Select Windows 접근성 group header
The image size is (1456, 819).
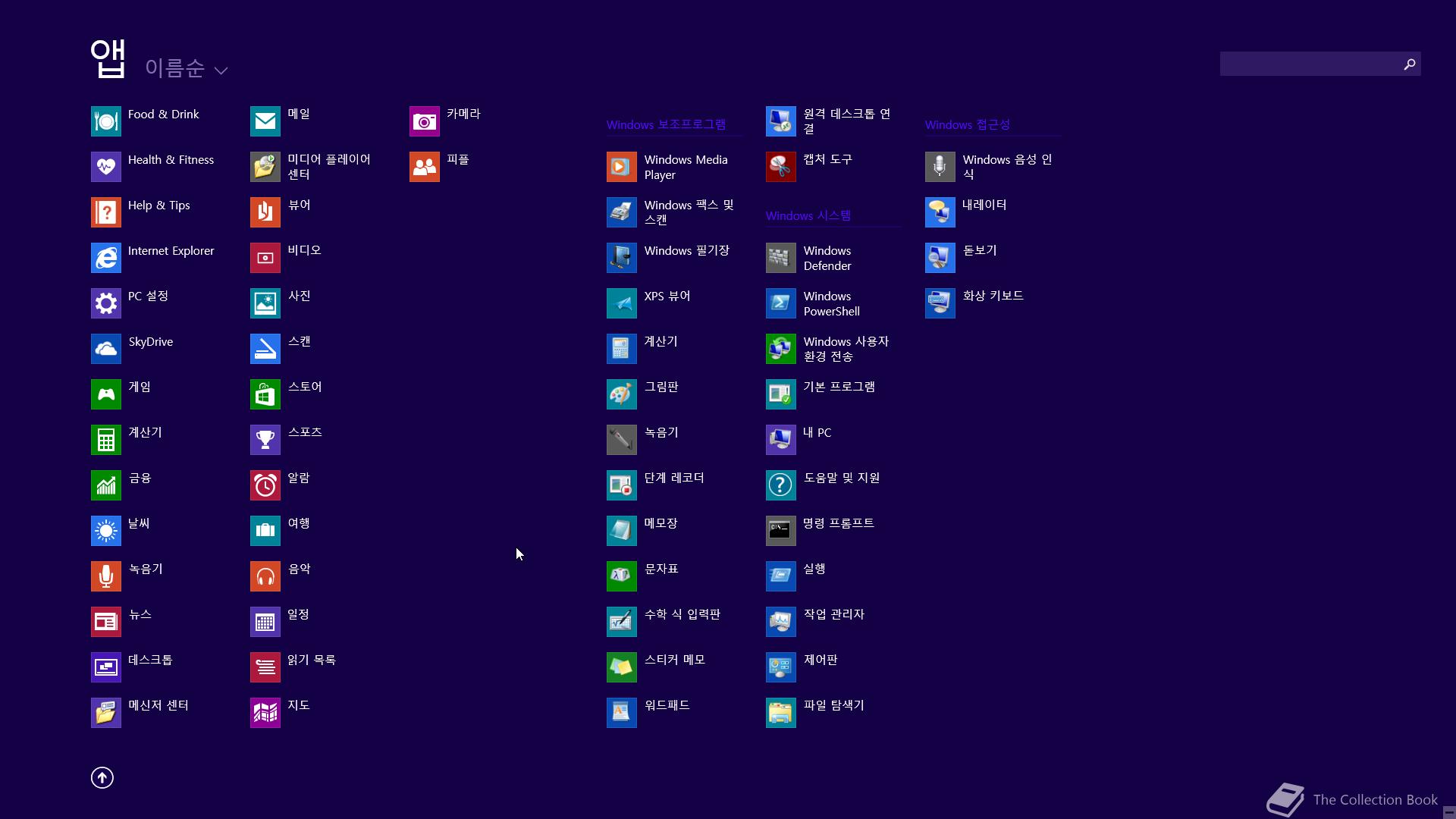(968, 124)
